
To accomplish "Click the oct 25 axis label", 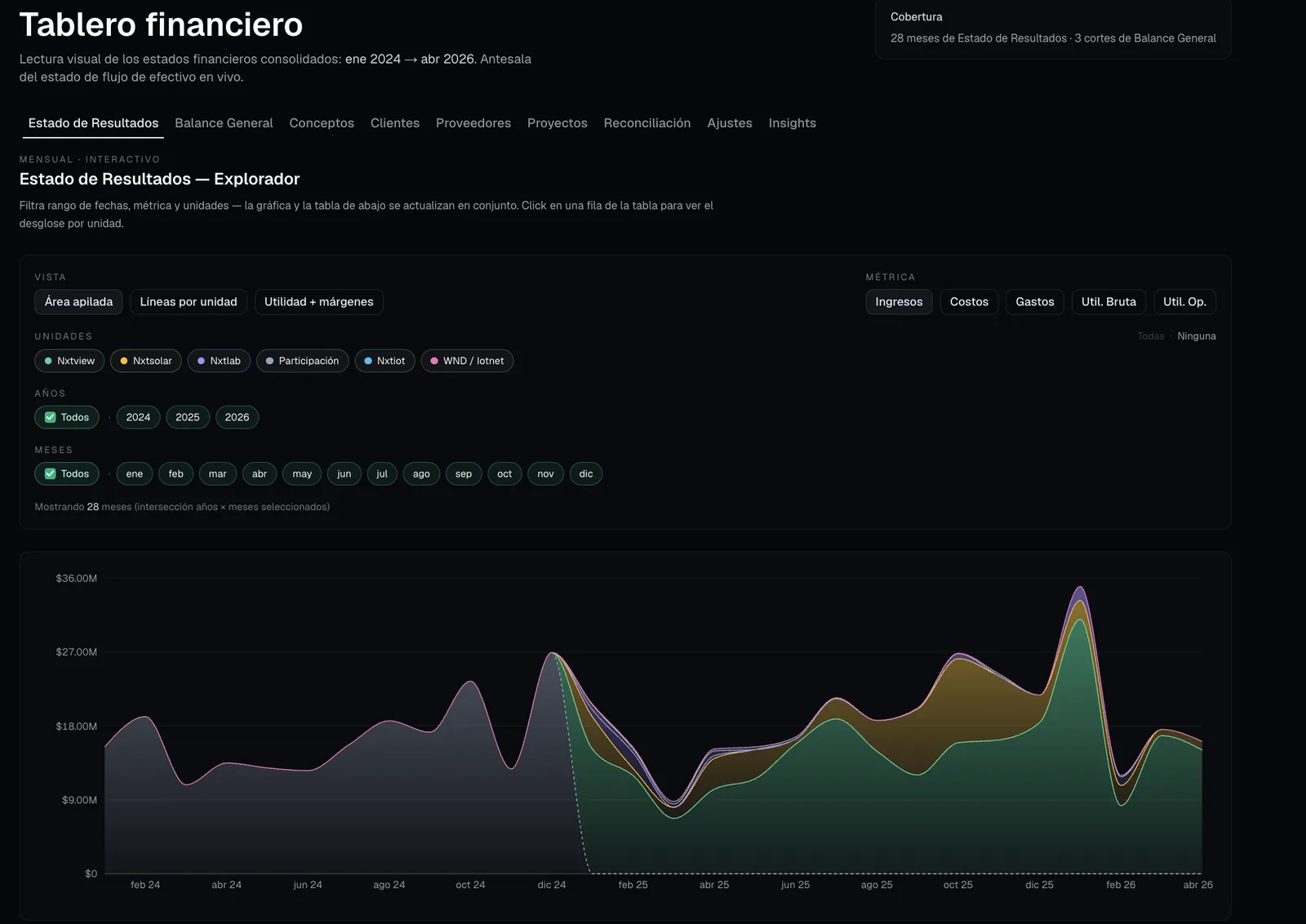I will click(958, 885).
